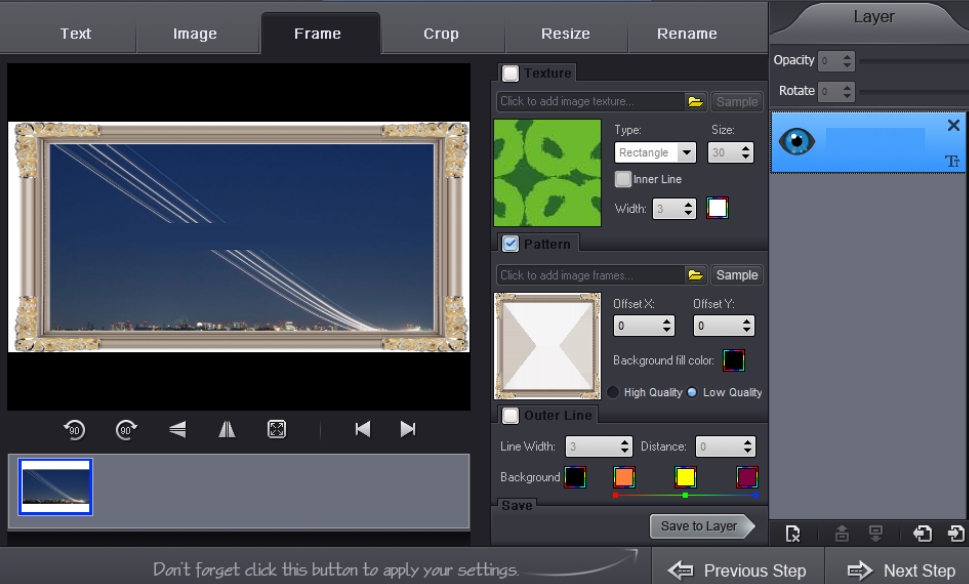Delete the layer with X icon
Screen dimensions: 969x584
953,126
